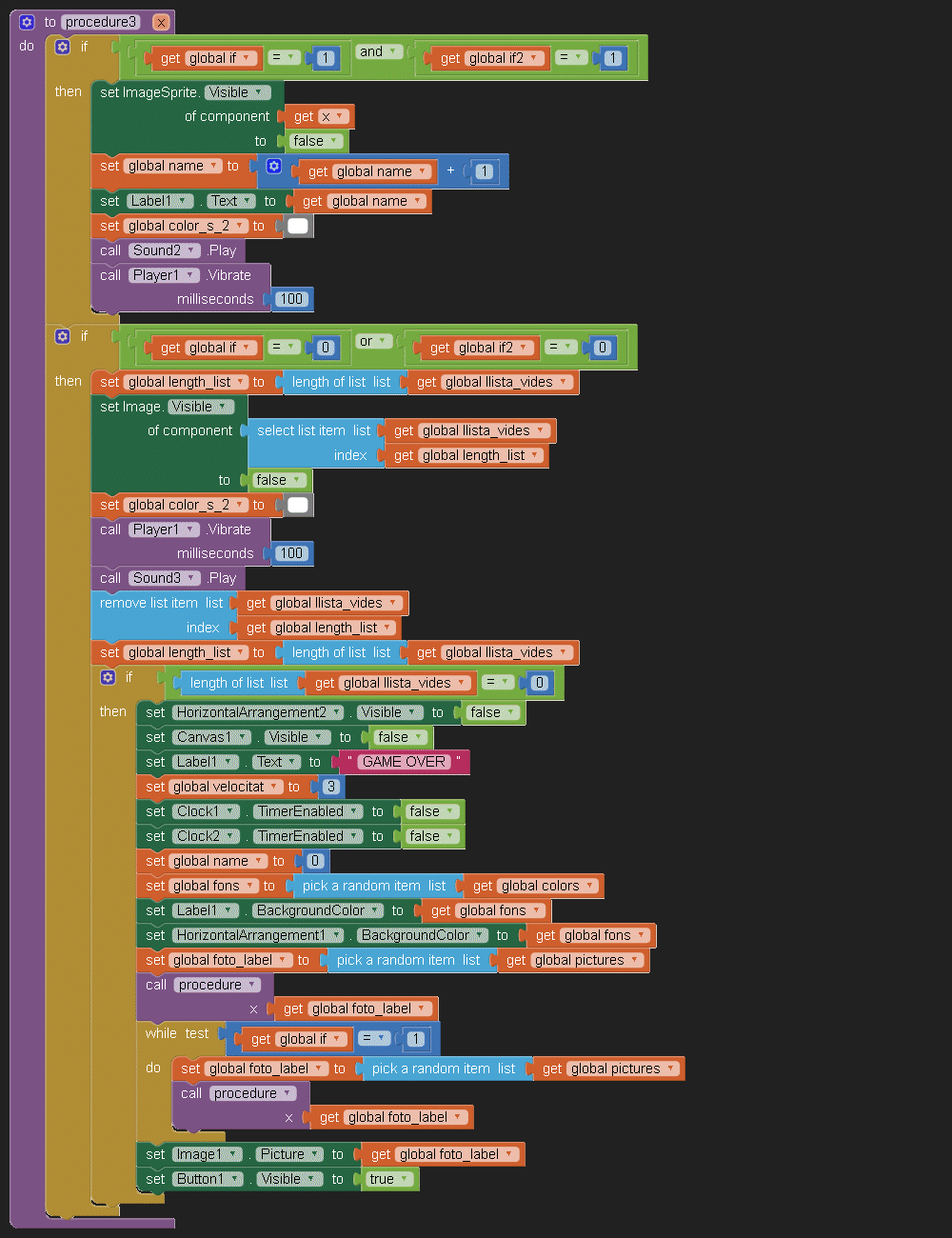Edit the number 3 of global velocitat
Screen dimensions: 952x1238
[330, 787]
